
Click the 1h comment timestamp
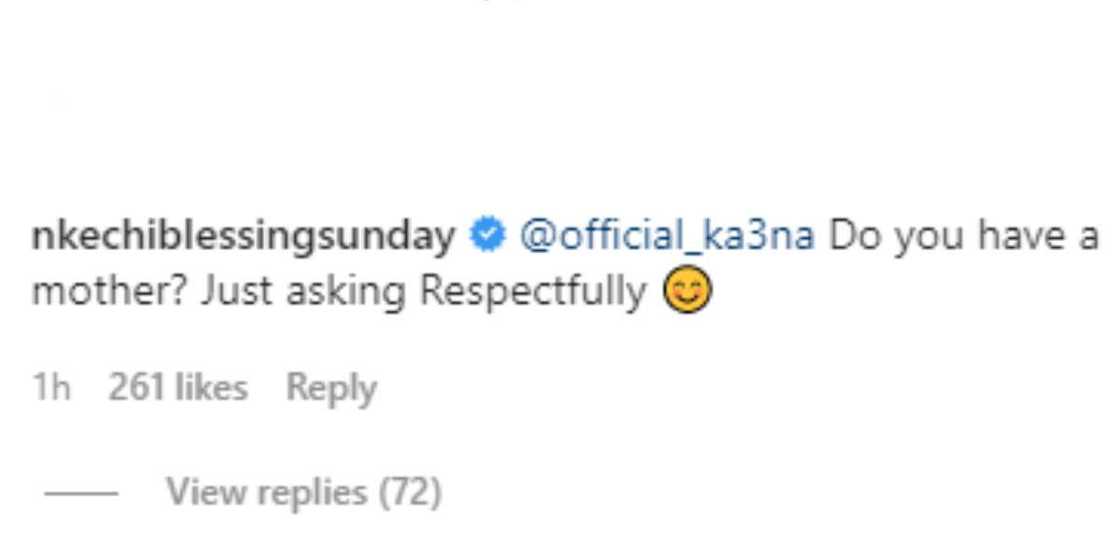[x=52, y=387]
